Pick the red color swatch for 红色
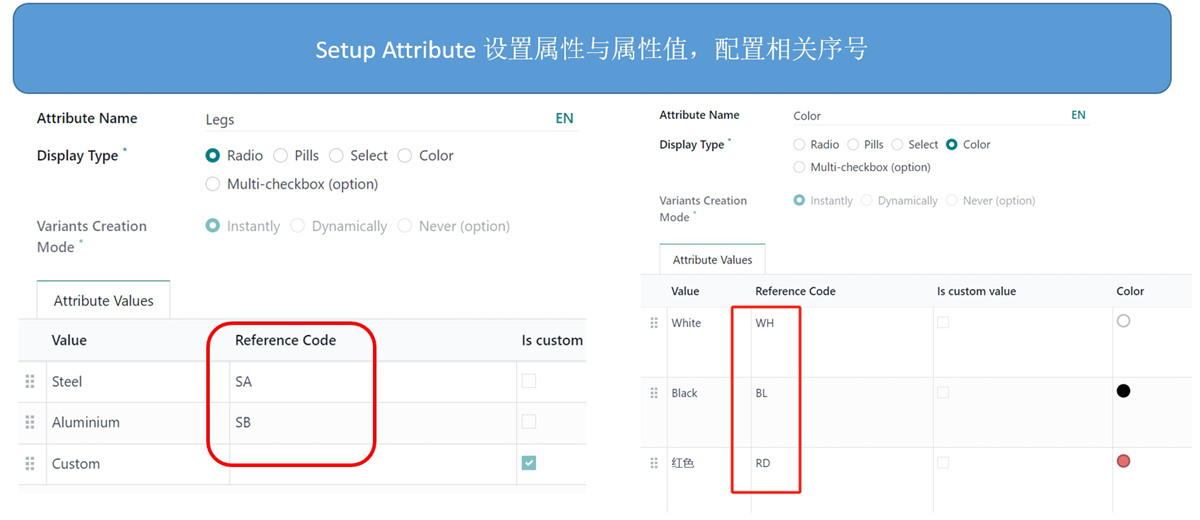The width and height of the screenshot is (1200, 520). coord(1123,461)
